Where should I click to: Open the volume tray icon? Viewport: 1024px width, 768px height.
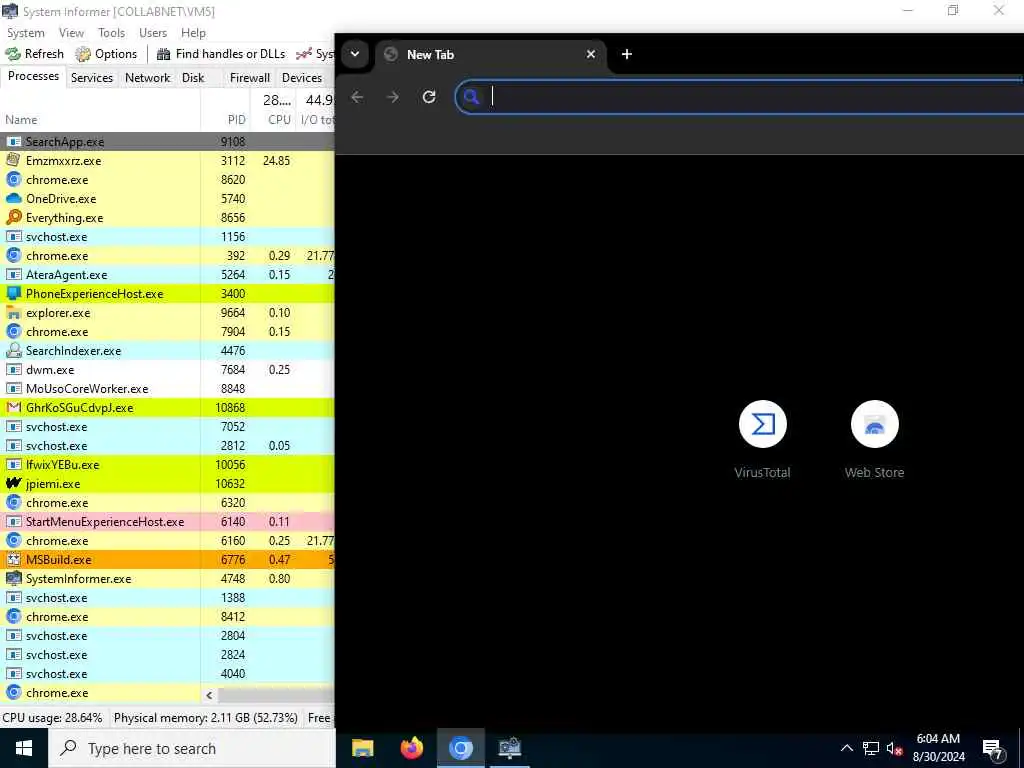tap(895, 748)
